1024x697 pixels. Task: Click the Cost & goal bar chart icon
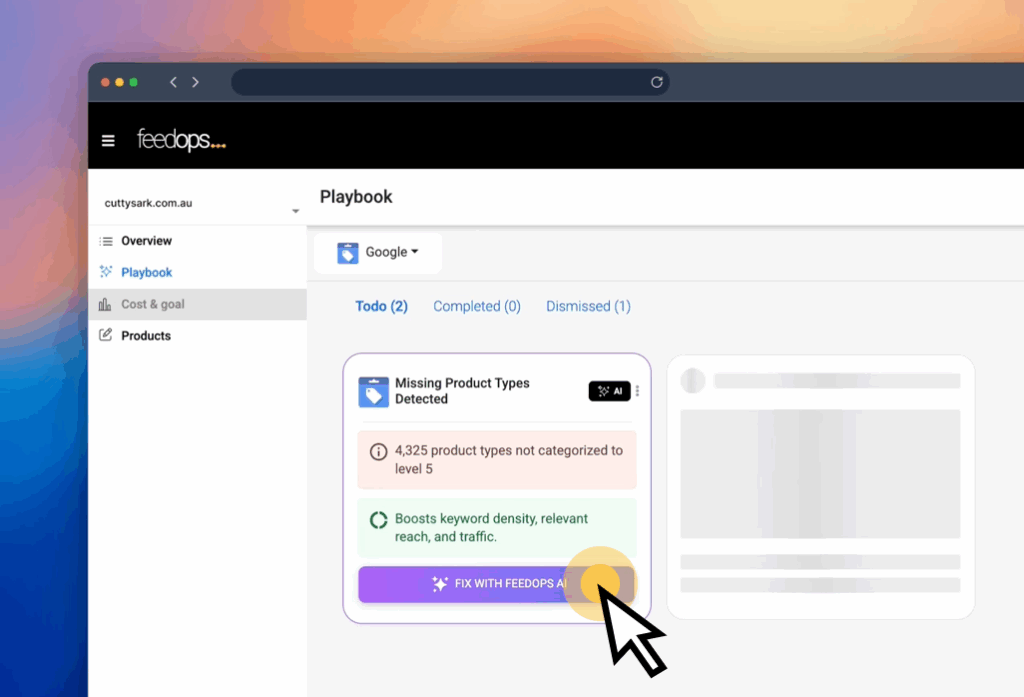(x=104, y=304)
